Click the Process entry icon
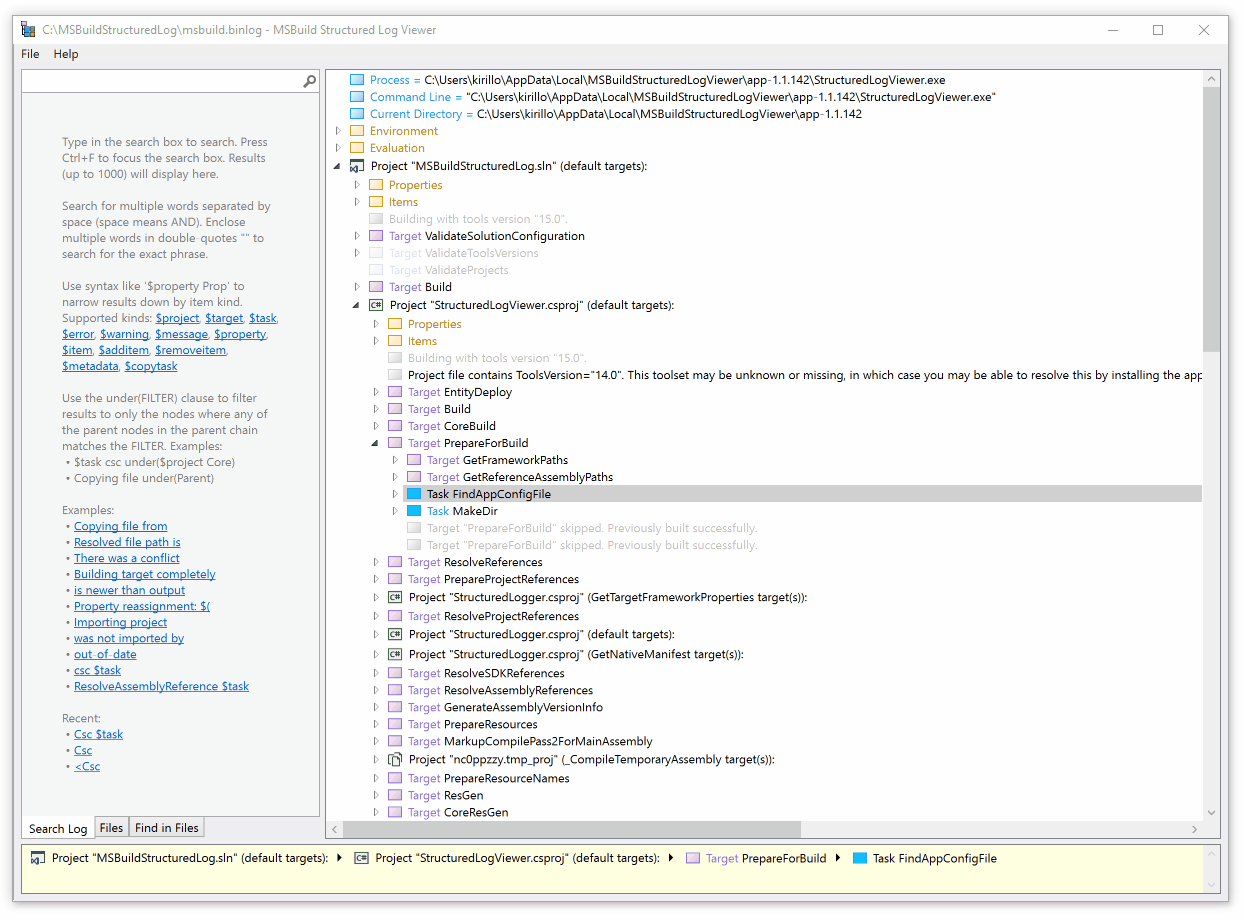This screenshot has width=1244, height=920. [357, 80]
